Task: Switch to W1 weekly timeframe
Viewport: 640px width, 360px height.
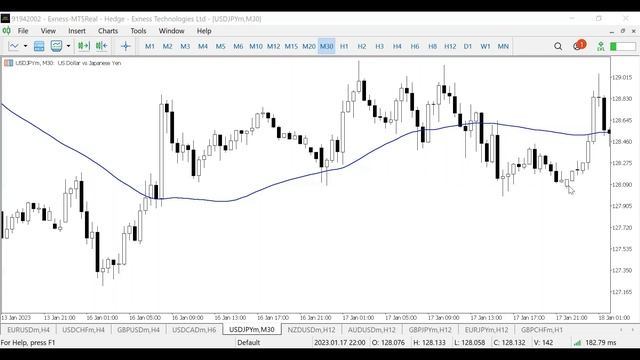Action: pos(485,47)
